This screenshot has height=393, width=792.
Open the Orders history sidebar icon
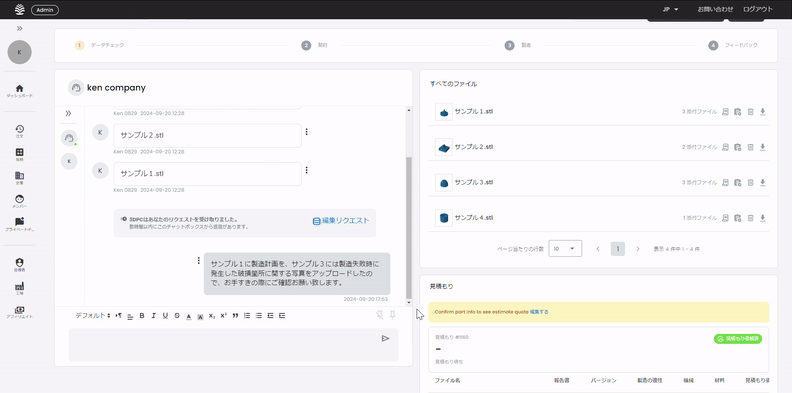[20, 129]
